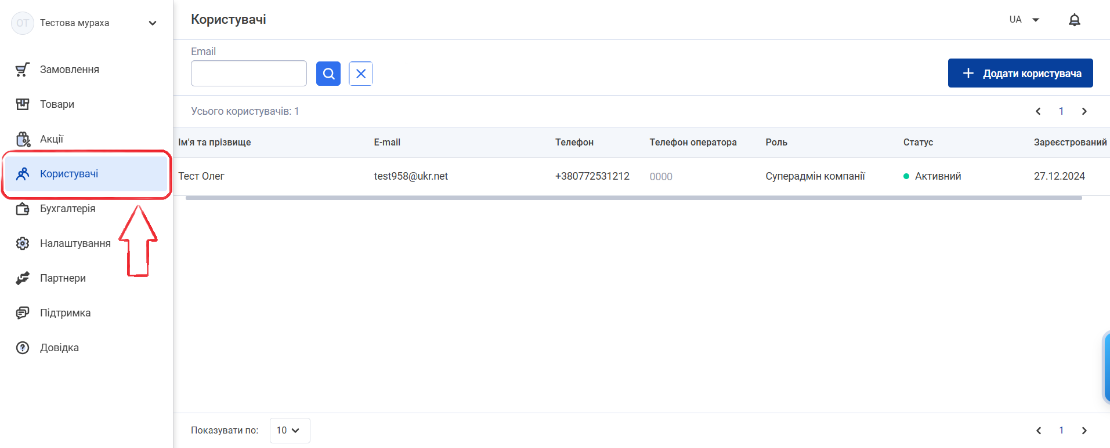Click the Акції bag icon
The width and height of the screenshot is (1110, 448).
pos(22,139)
